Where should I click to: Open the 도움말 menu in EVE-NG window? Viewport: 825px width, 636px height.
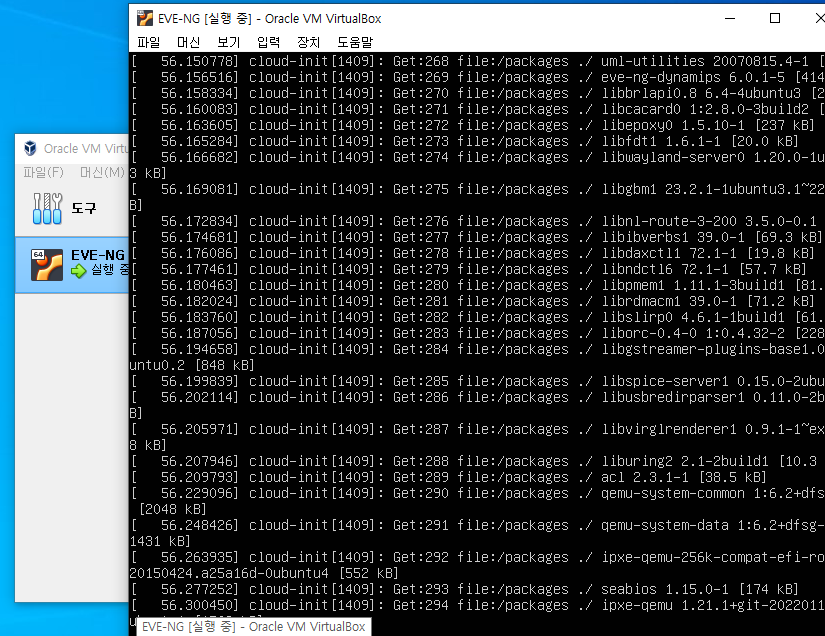click(x=355, y=42)
